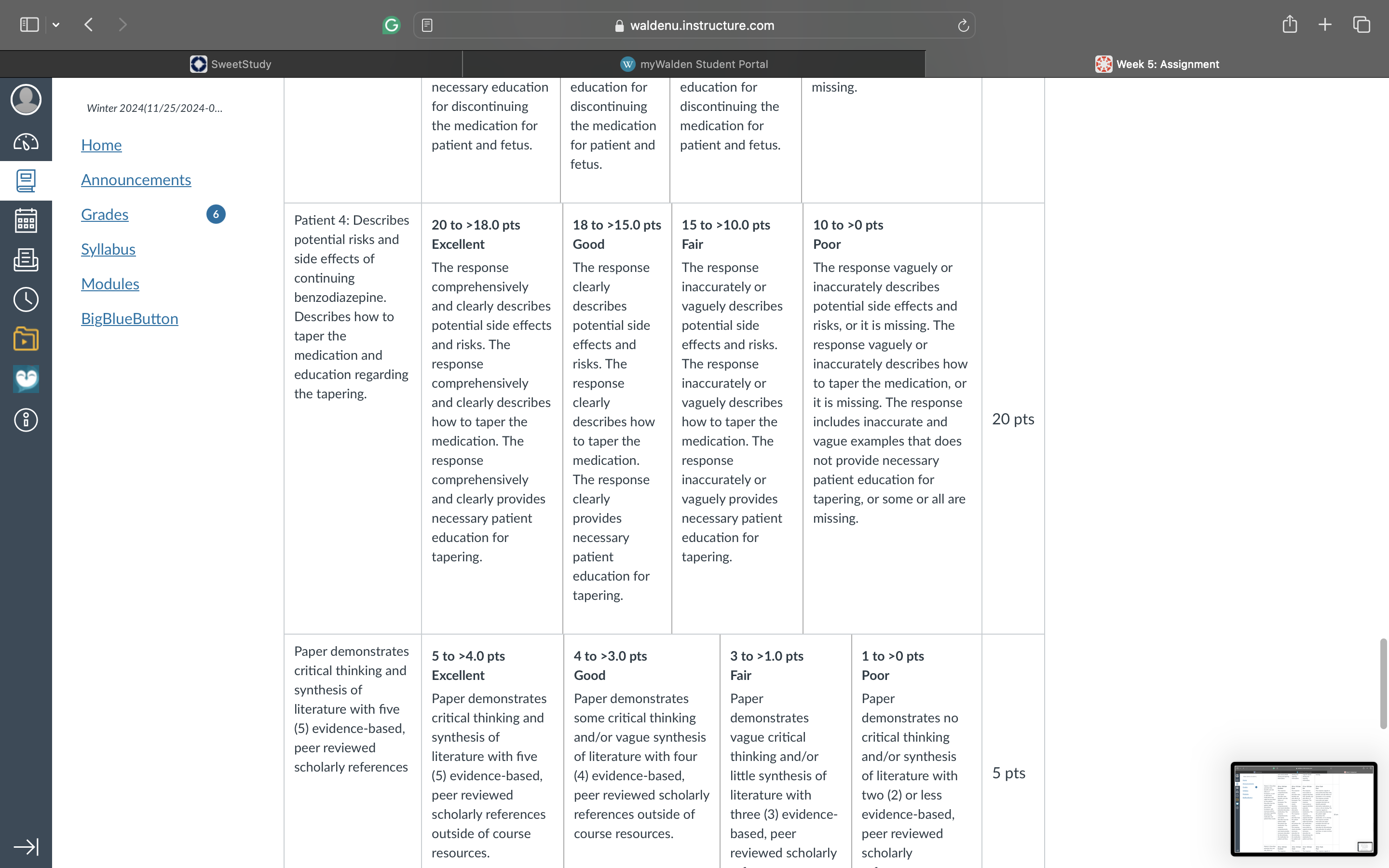Screen dimensions: 1389x868
Task: Click the Grammarly extension icon
Action: coord(391,25)
